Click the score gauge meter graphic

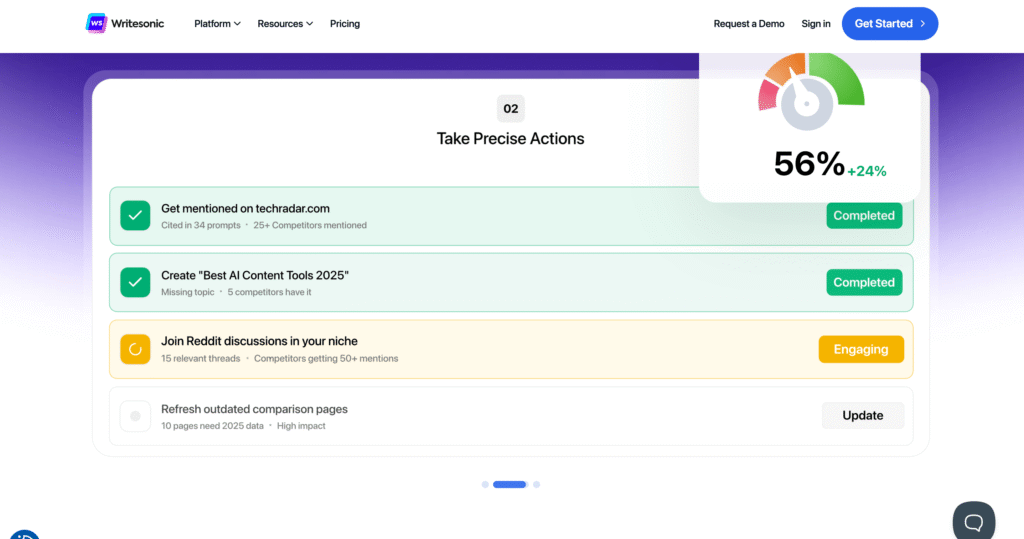click(809, 95)
